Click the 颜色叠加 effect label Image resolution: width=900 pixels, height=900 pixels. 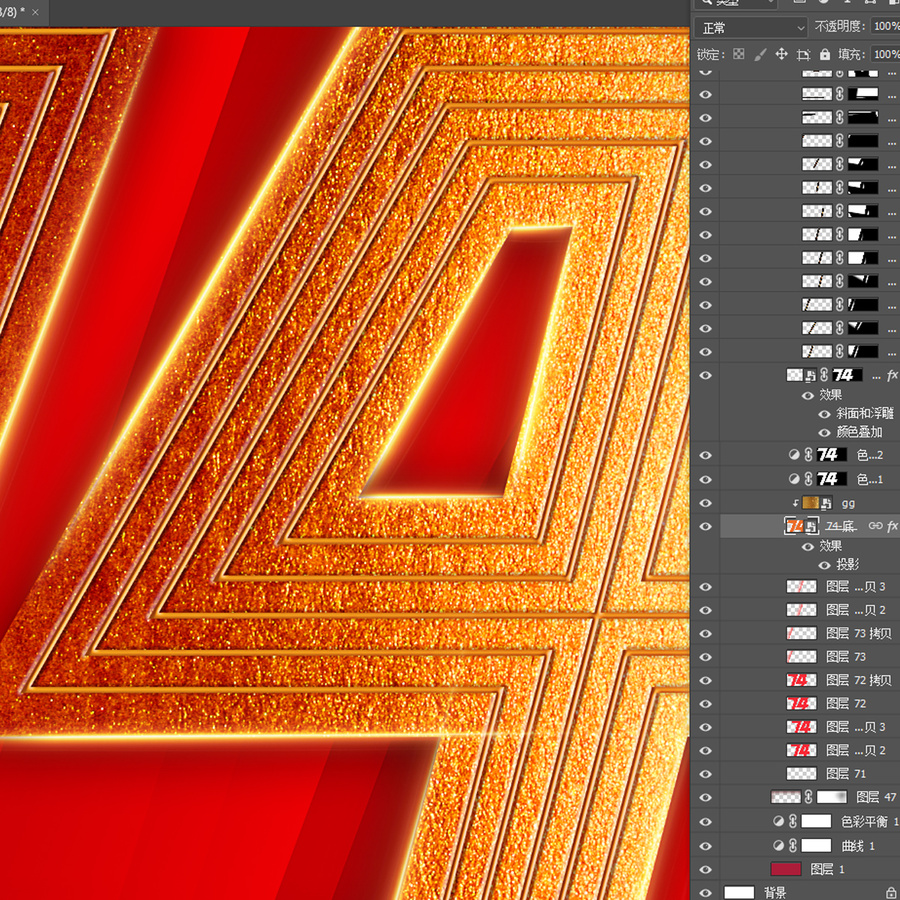[x=859, y=432]
